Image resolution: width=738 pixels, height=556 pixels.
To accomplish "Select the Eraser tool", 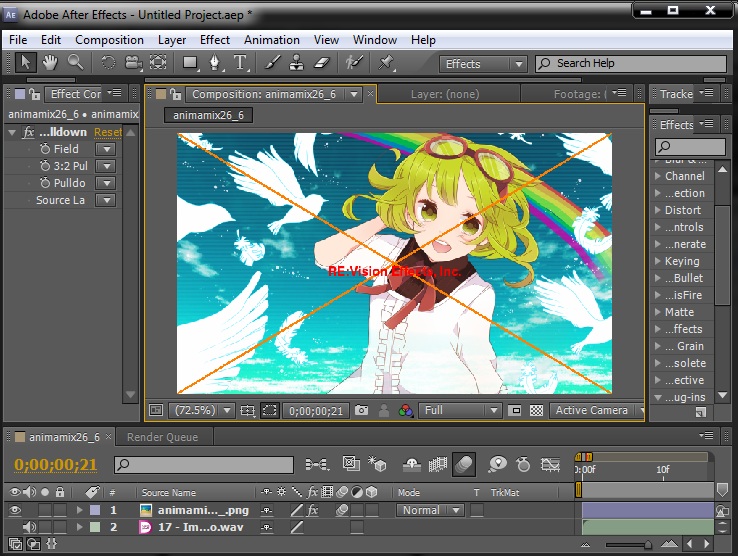I will (x=322, y=63).
